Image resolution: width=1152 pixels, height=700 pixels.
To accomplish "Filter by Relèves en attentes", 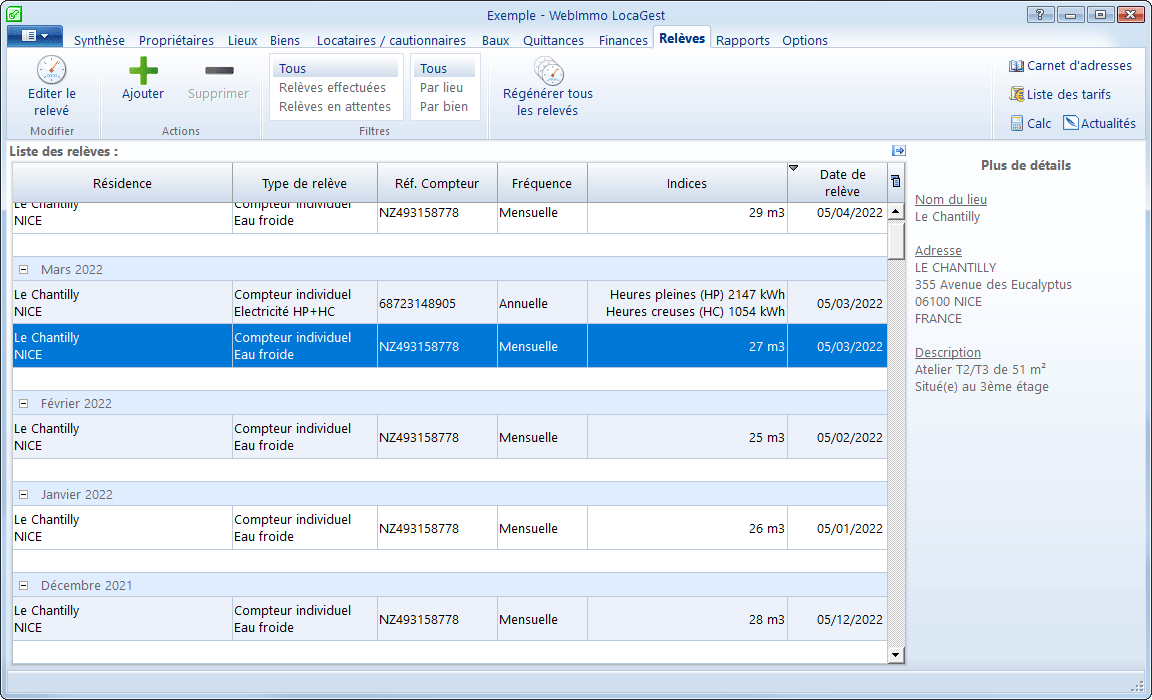I will (x=334, y=107).
